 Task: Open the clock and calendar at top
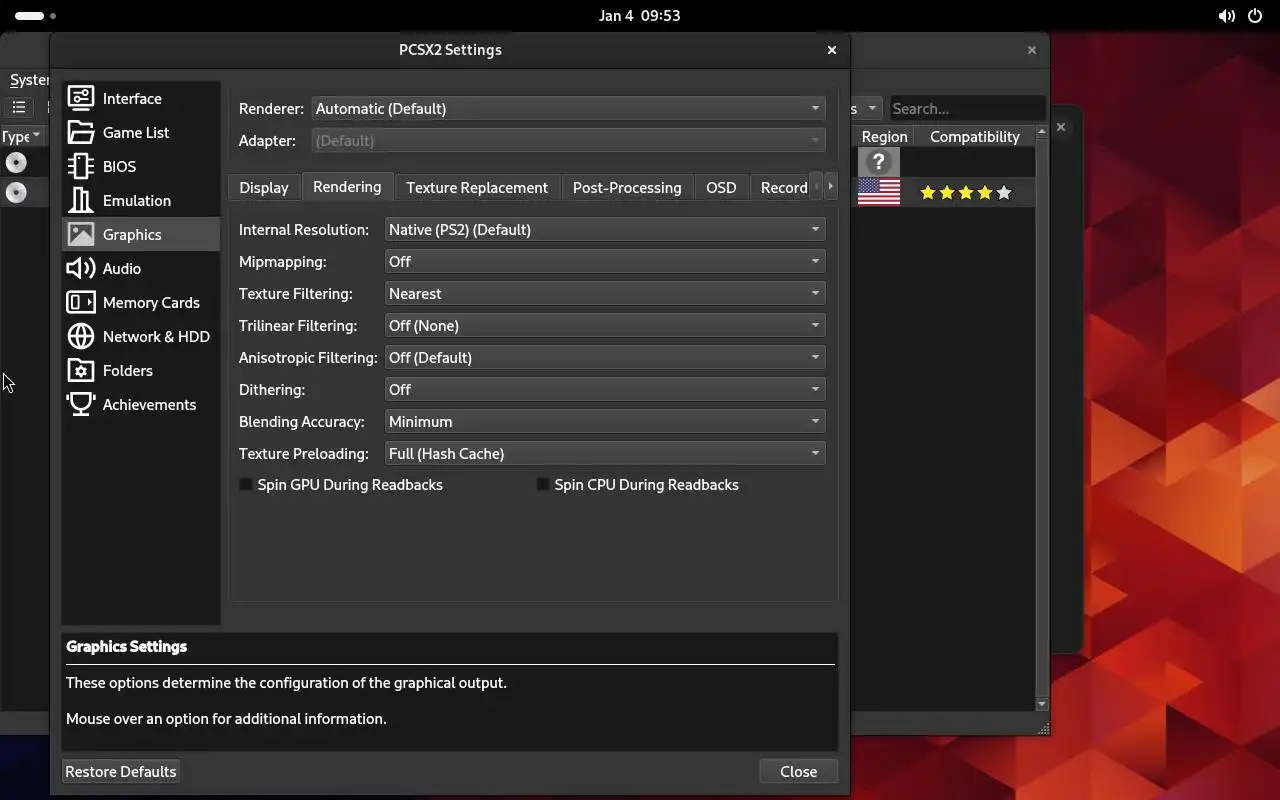point(640,16)
